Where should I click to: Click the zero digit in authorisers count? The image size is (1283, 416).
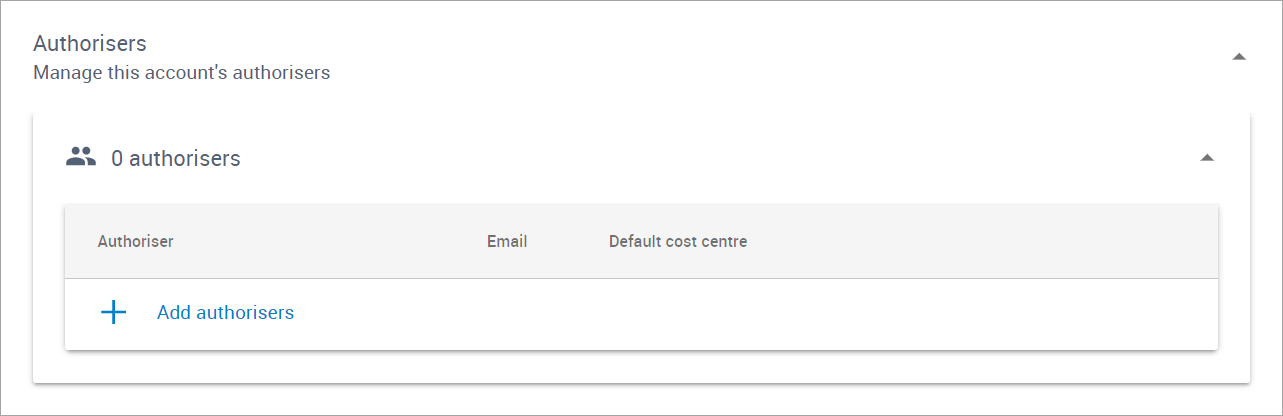[117, 158]
